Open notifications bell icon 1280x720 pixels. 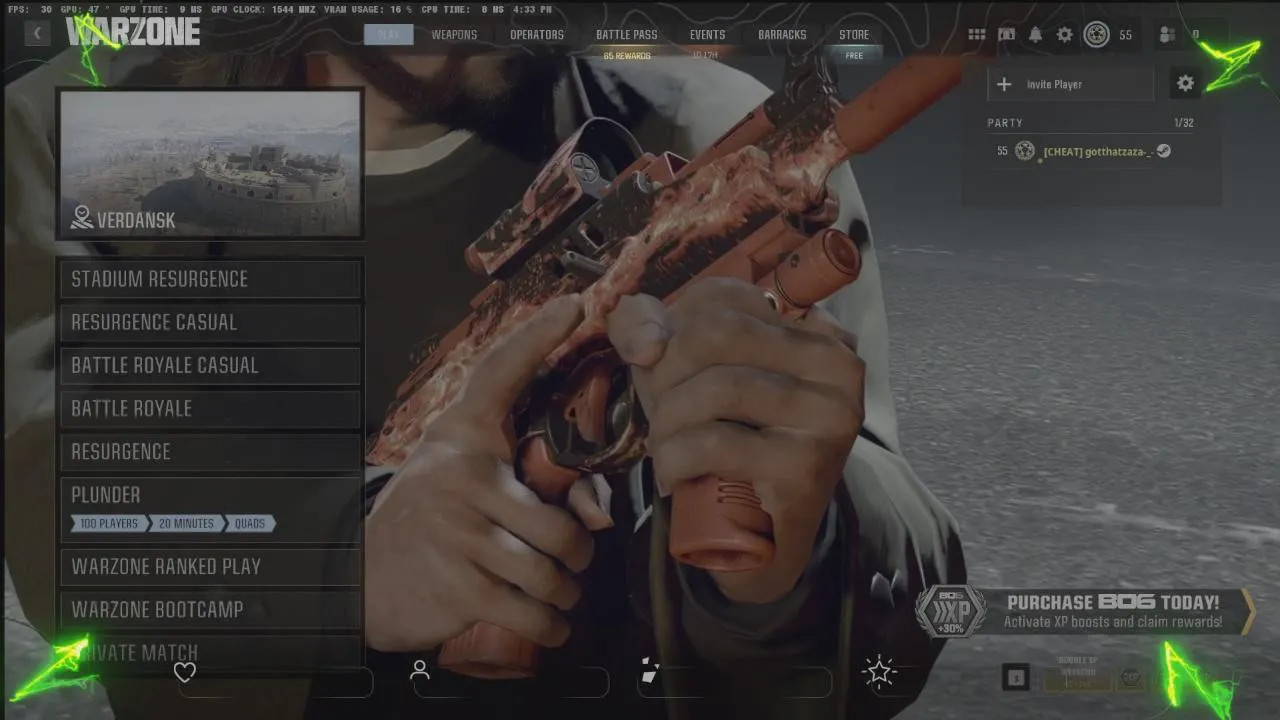coord(1036,34)
